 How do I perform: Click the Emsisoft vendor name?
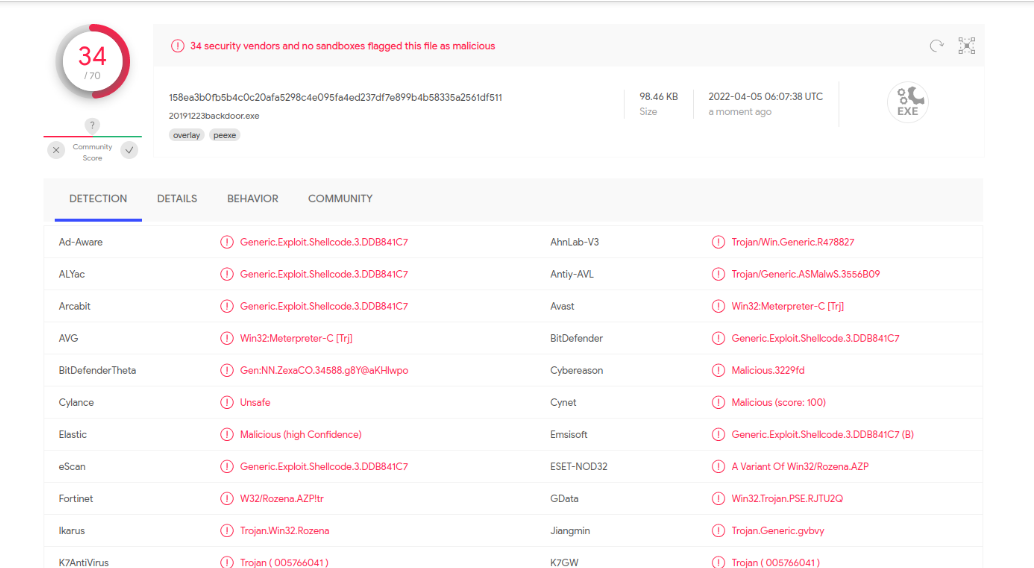[x=568, y=434]
